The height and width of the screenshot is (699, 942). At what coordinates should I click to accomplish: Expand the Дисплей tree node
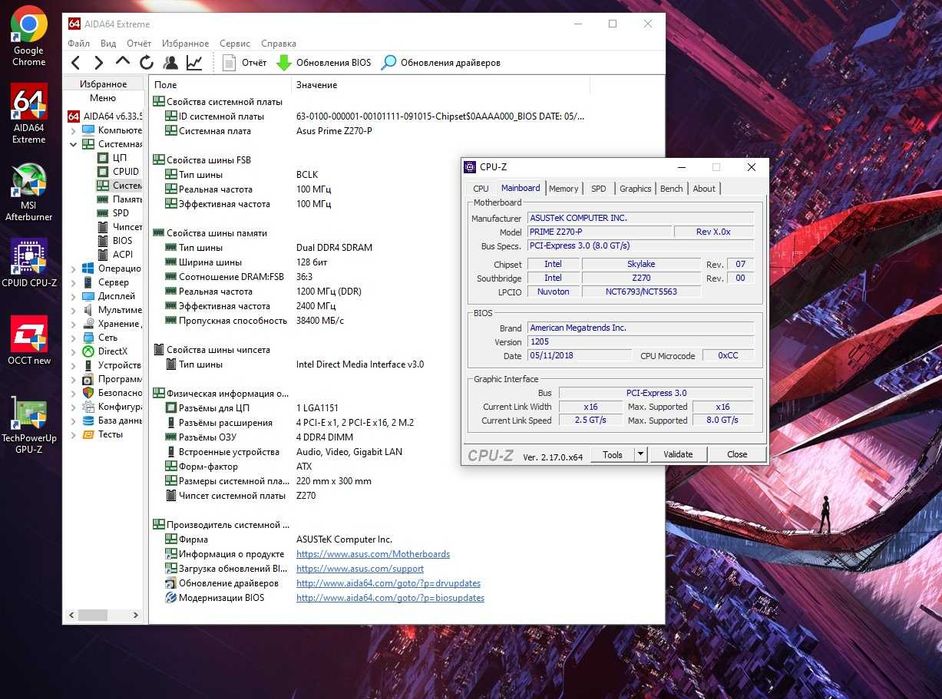pyautogui.click(x=73, y=296)
